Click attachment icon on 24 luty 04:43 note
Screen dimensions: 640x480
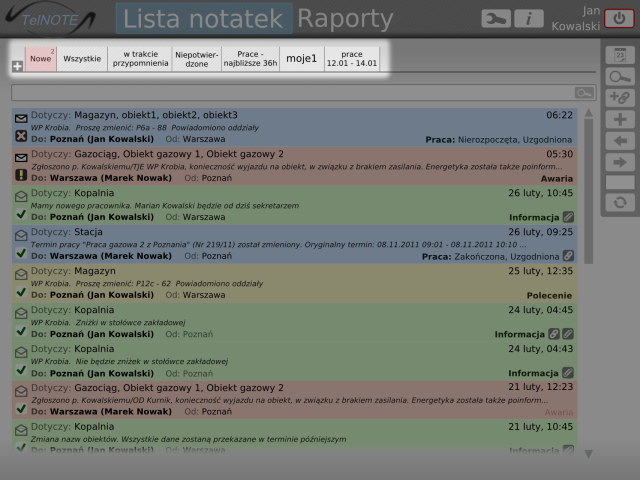point(568,373)
